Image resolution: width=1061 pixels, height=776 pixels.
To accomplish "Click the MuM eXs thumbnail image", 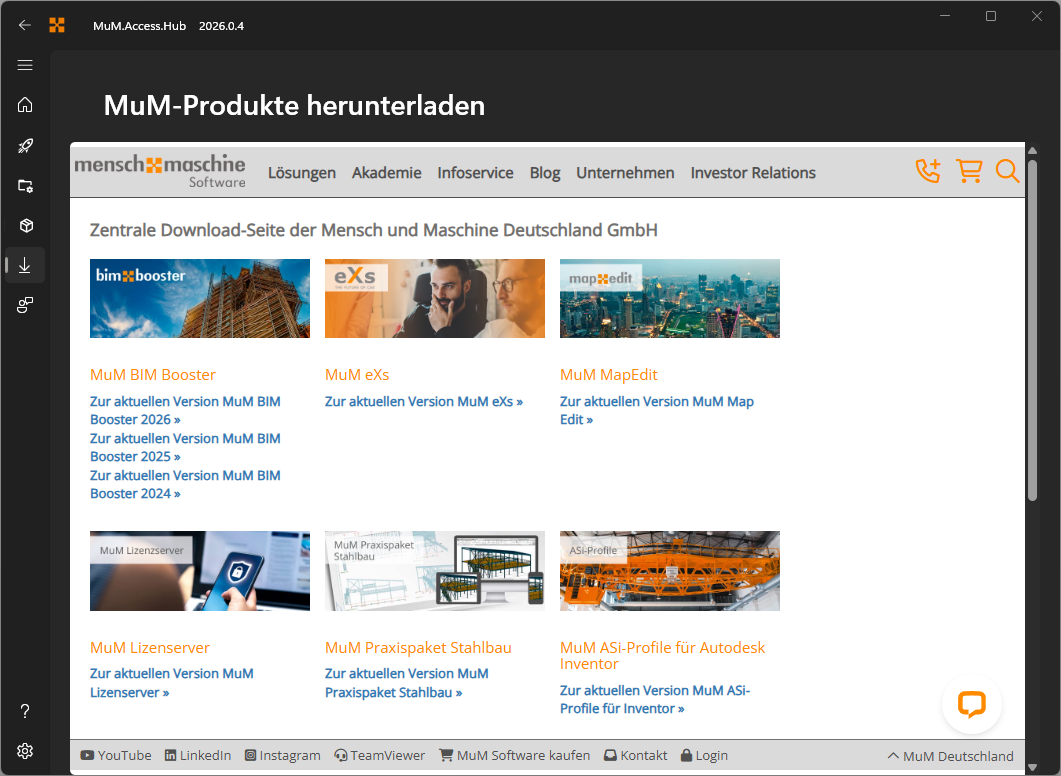I will [434, 298].
